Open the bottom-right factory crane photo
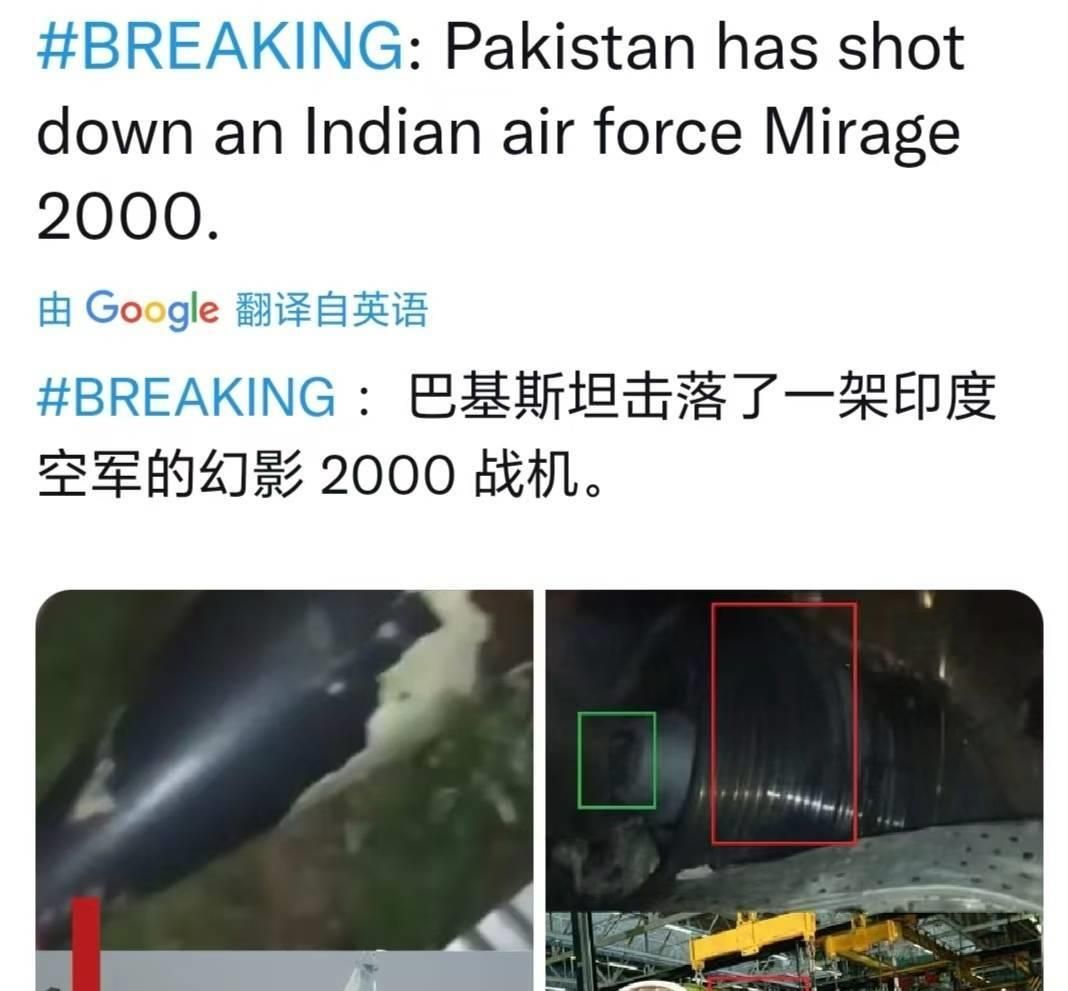 tap(794, 952)
